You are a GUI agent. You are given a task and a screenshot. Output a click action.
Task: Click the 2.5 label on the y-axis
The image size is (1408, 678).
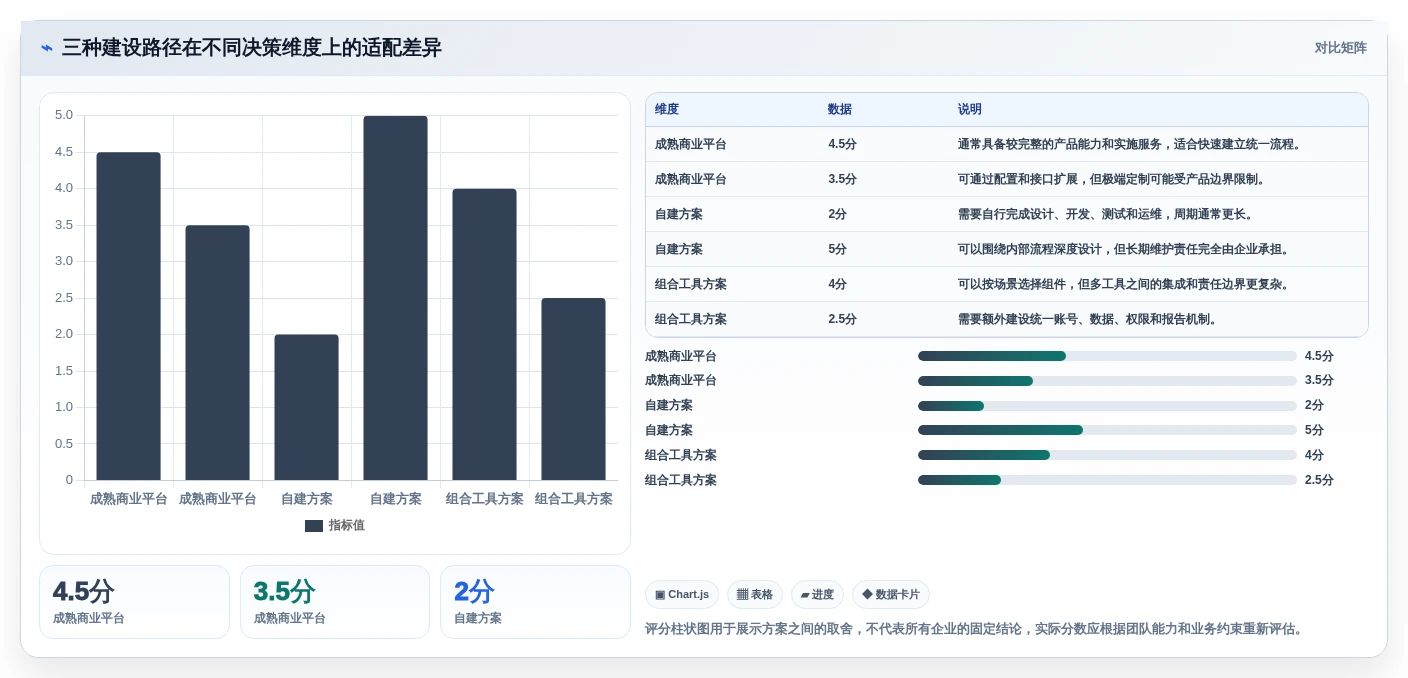pos(64,298)
